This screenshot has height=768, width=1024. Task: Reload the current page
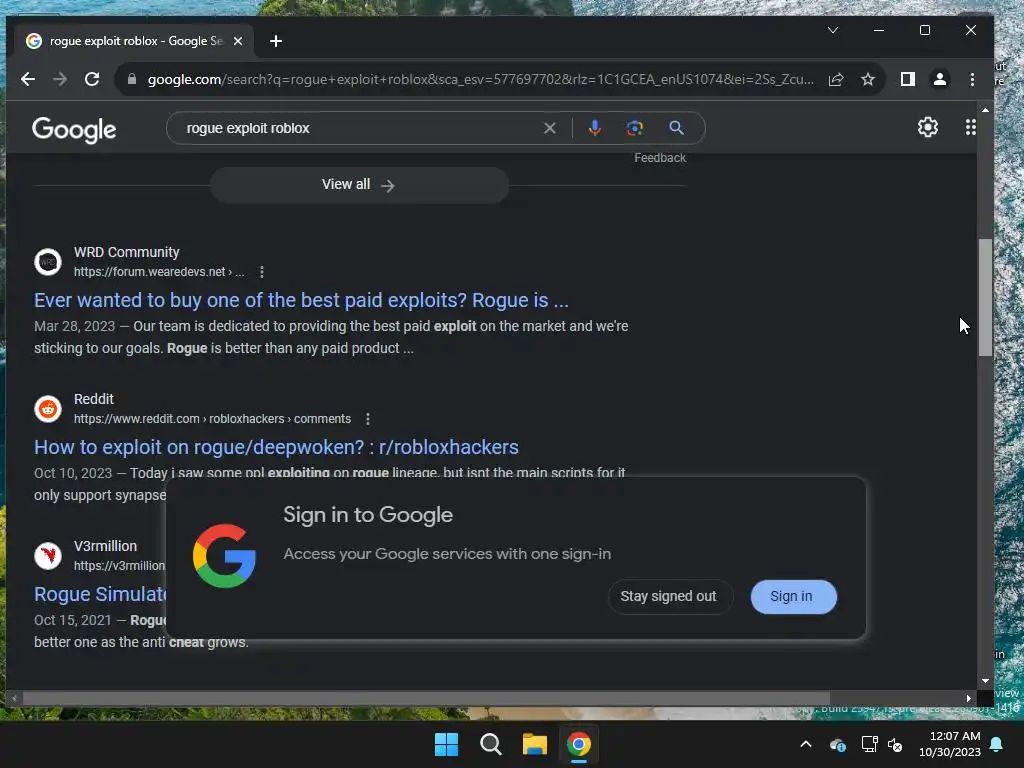pyautogui.click(x=92, y=80)
